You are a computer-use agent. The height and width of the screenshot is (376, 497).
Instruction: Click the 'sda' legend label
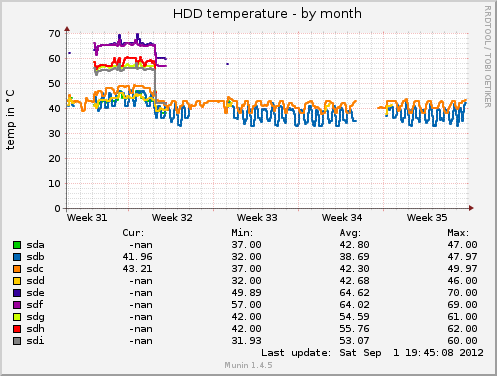pyautogui.click(x=35, y=245)
